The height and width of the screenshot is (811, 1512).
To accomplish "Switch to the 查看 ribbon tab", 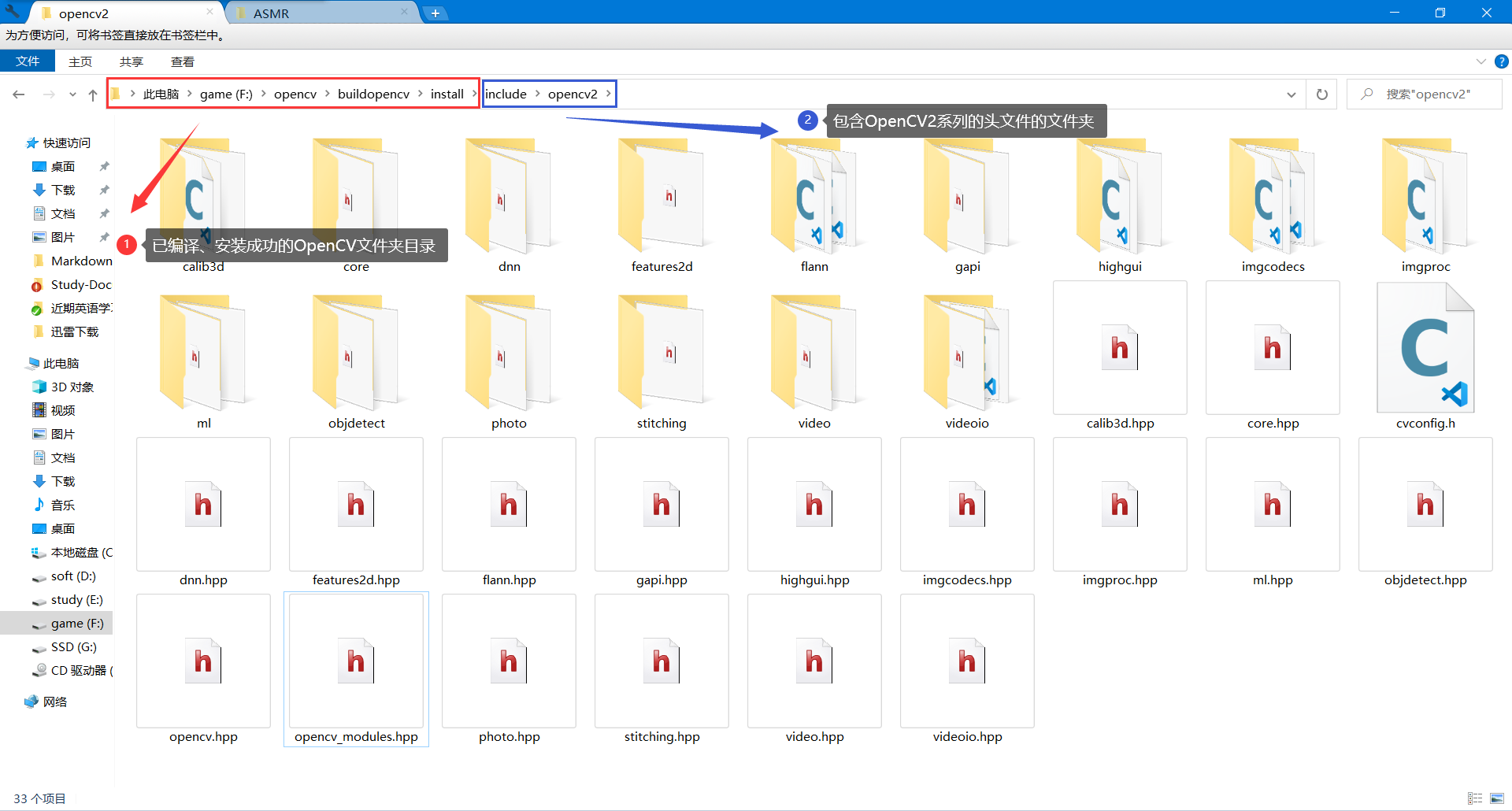I will 183,61.
